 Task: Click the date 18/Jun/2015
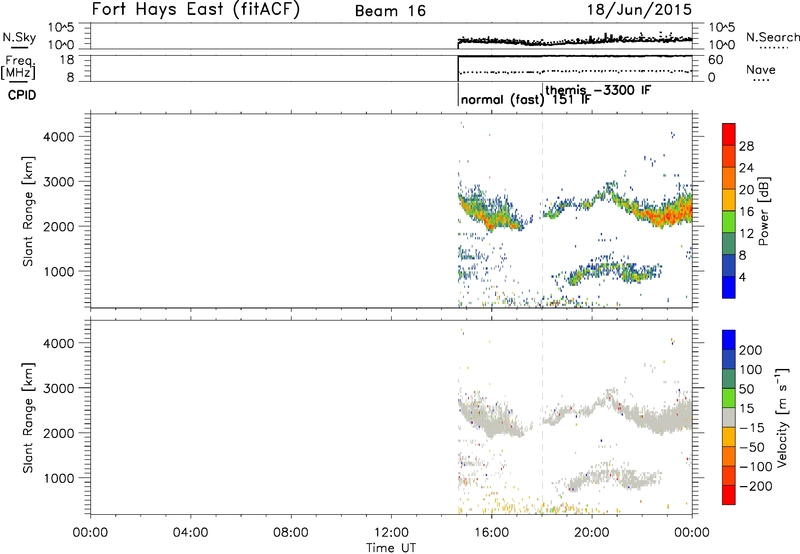pos(639,9)
